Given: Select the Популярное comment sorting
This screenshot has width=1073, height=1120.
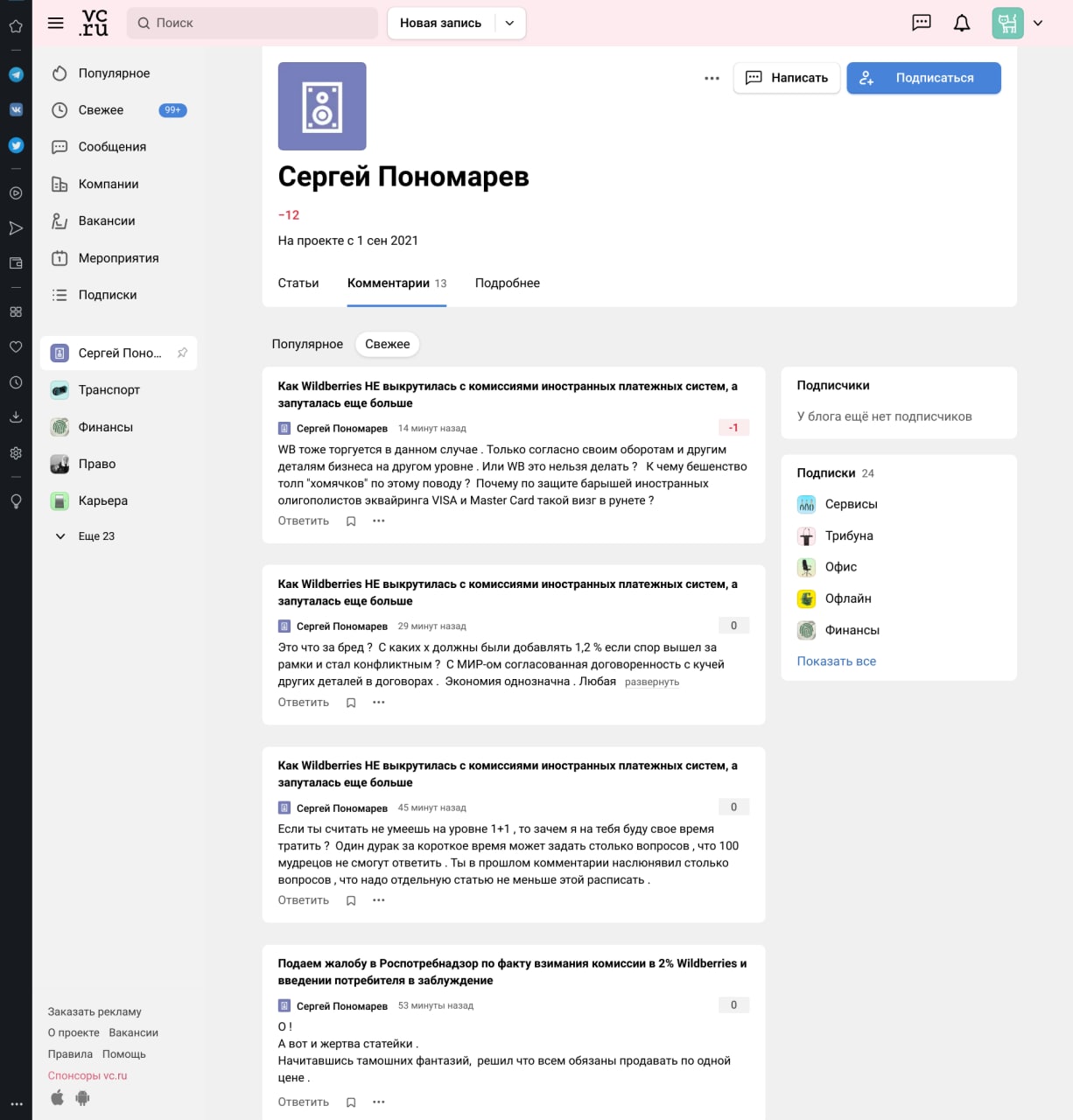Looking at the screenshot, I should [x=307, y=345].
